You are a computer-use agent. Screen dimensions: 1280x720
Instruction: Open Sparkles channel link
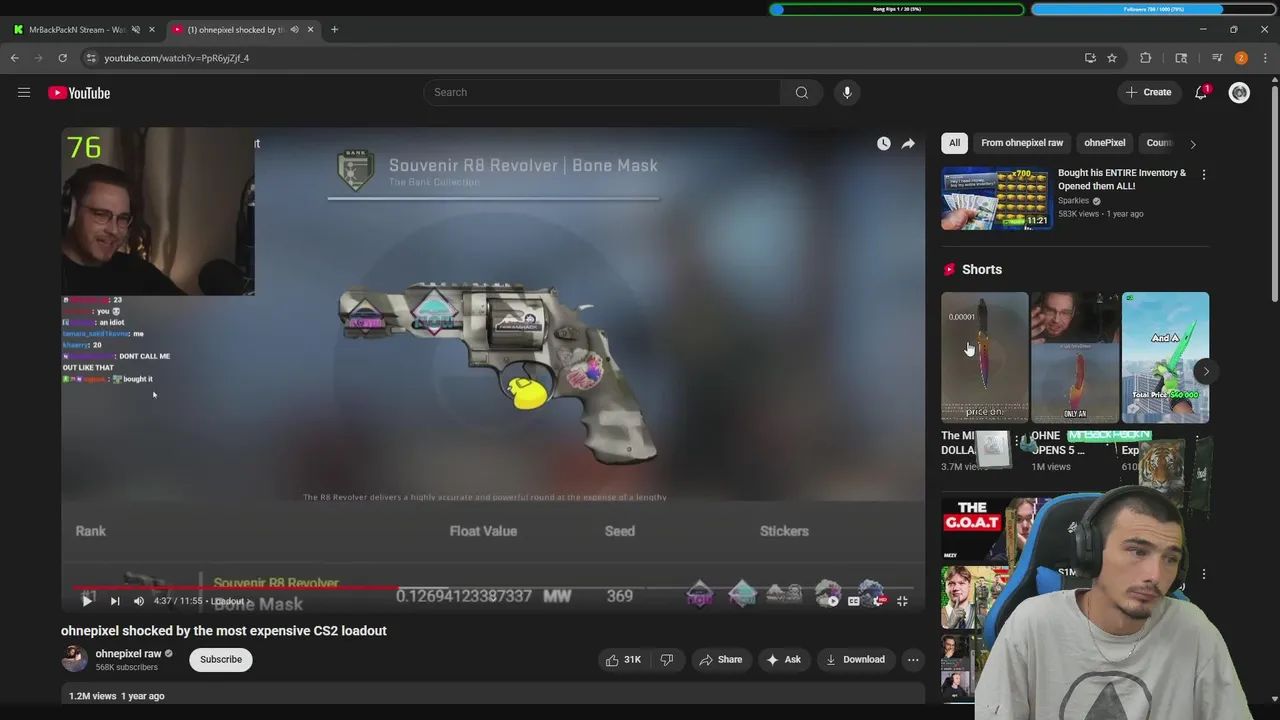[1073, 201]
